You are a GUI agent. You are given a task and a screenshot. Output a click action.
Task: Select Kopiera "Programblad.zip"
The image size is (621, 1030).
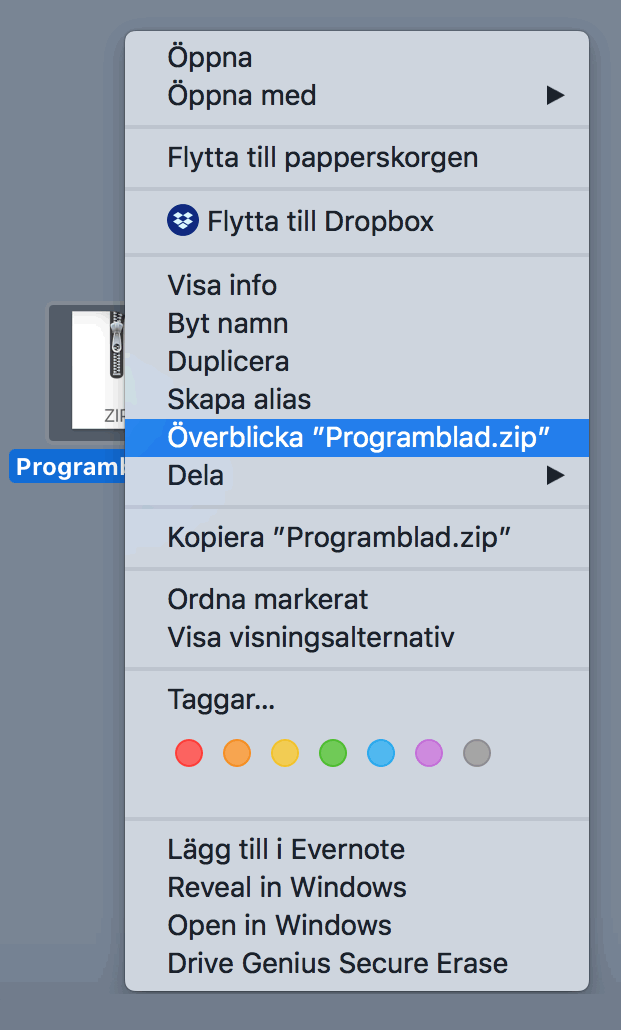pos(339,537)
